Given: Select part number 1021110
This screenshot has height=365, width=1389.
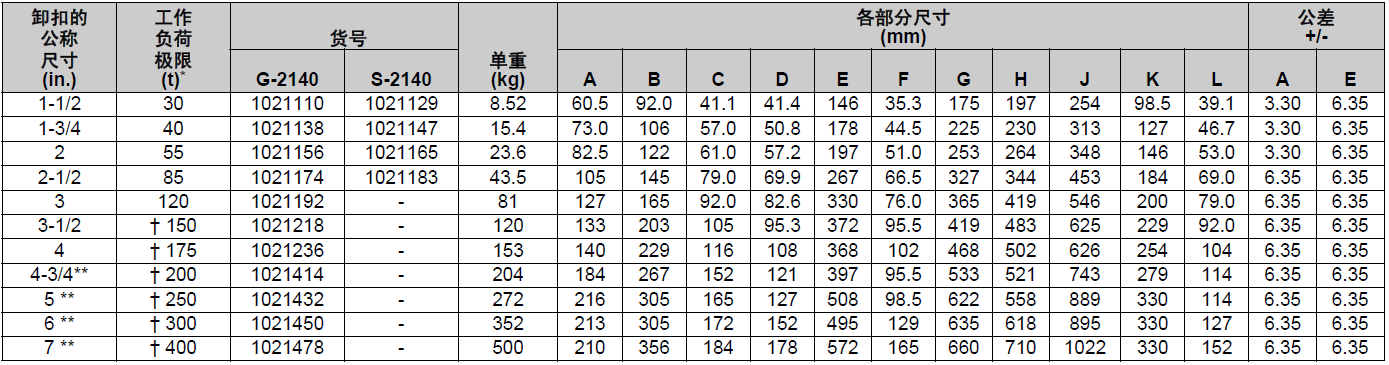Looking at the screenshot, I should pos(287,104).
